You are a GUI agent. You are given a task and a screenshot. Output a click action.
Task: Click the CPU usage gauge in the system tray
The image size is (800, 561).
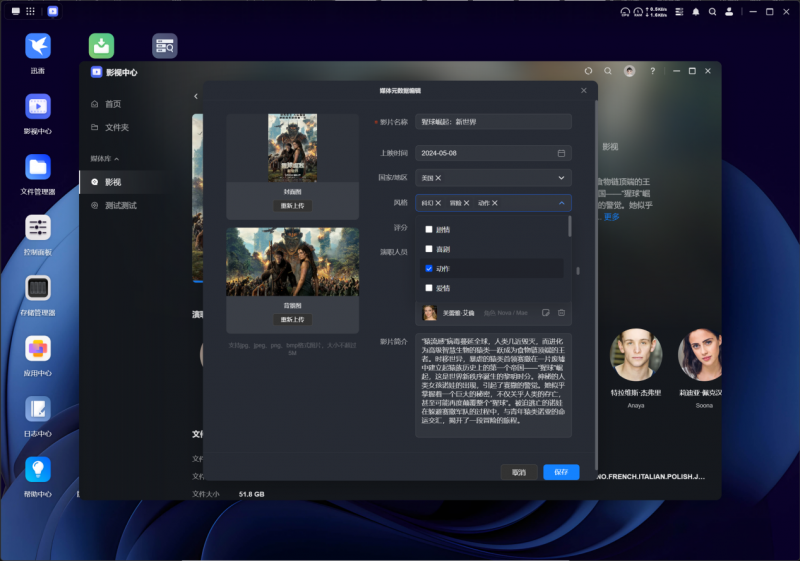tap(625, 12)
